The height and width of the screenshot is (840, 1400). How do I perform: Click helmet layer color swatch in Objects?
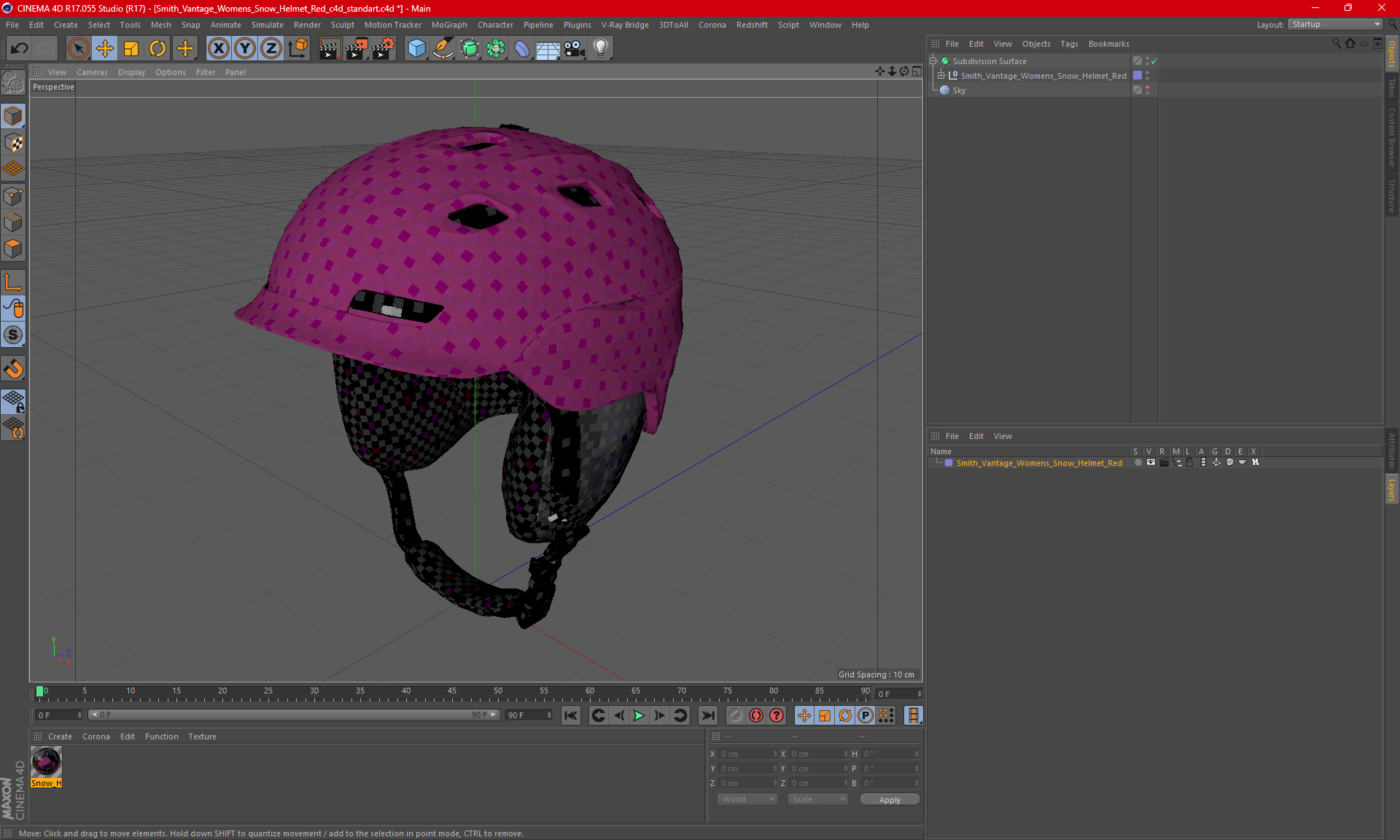coord(1137,75)
